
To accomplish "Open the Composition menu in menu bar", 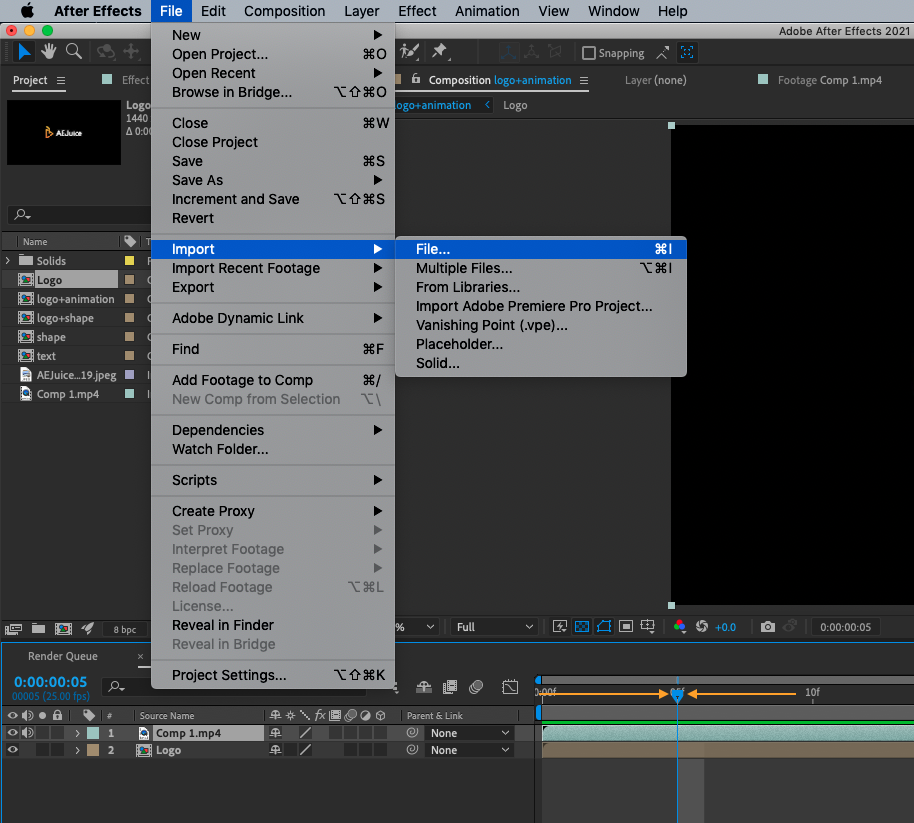I will (x=284, y=11).
